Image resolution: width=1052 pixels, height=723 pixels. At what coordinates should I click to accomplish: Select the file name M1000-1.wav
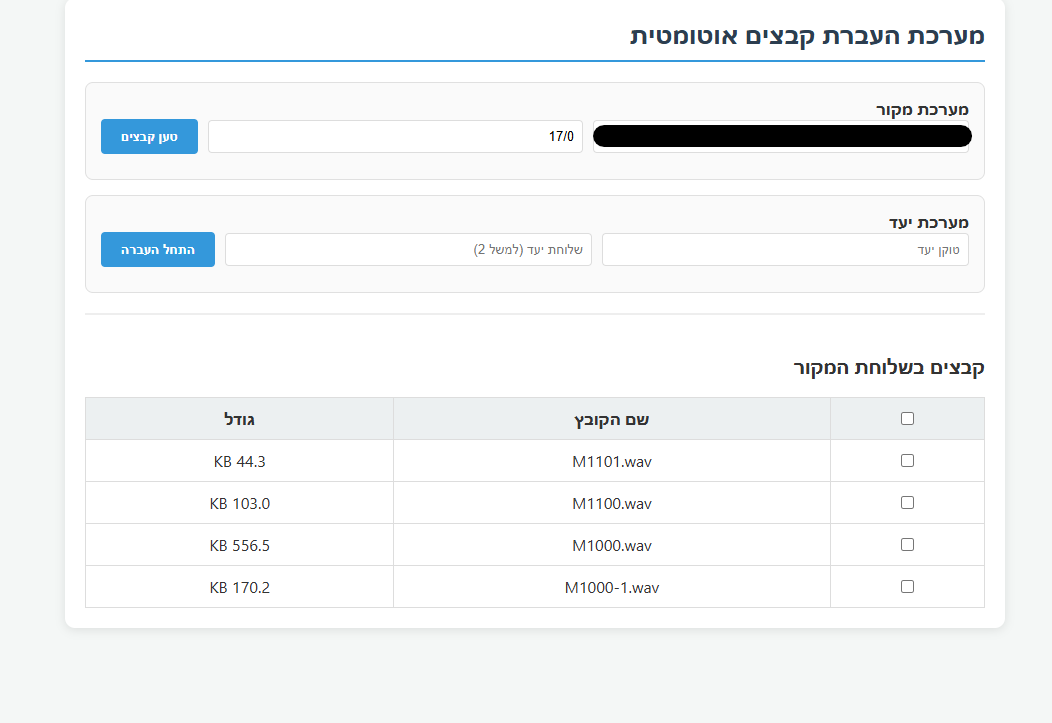pyautogui.click(x=611, y=587)
